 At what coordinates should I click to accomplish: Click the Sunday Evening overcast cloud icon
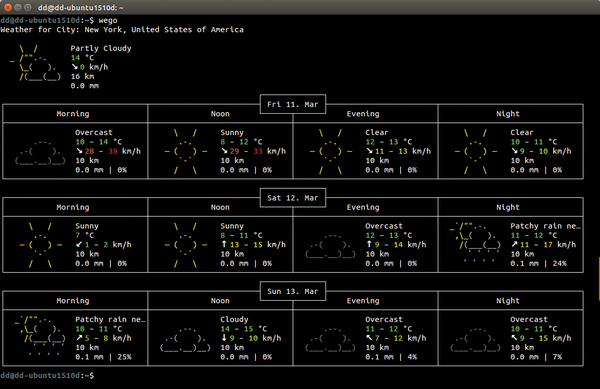[x=330, y=339]
